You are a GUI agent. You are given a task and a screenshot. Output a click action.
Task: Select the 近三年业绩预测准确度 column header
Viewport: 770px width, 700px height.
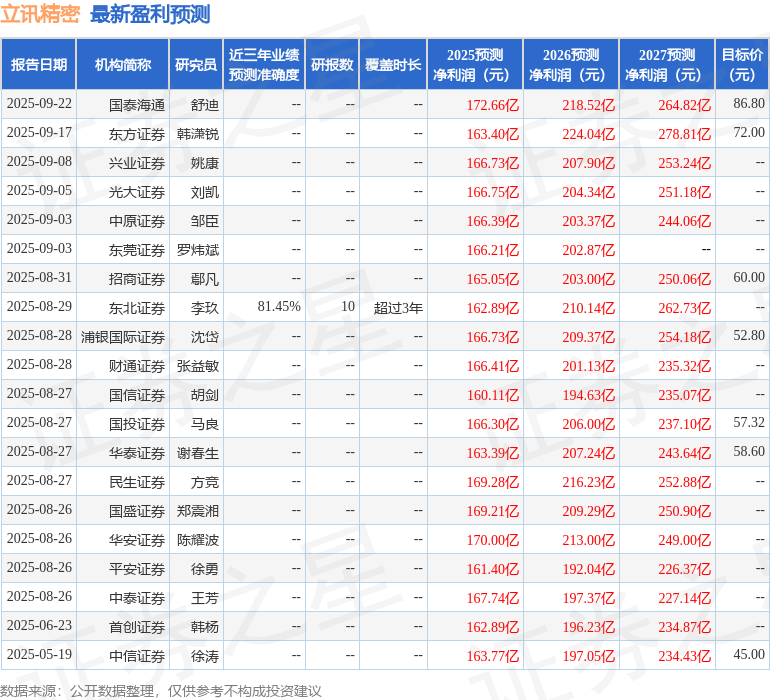[x=264, y=64]
